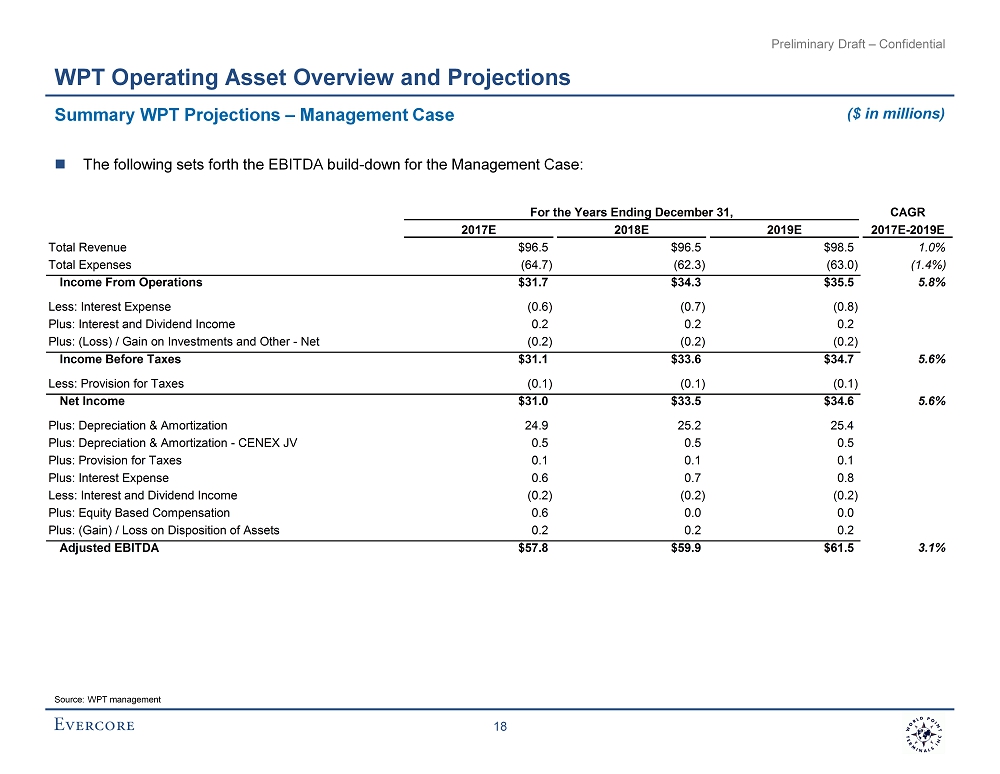Select the 2019E Adjusted EBITDA value $61.5
Screen dimensions: 1000x774
point(839,548)
